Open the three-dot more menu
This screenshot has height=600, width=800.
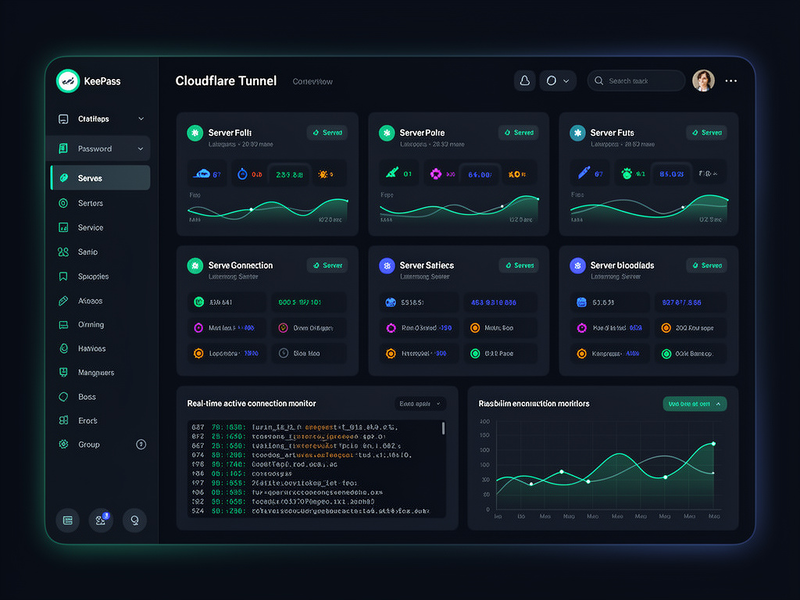731,81
